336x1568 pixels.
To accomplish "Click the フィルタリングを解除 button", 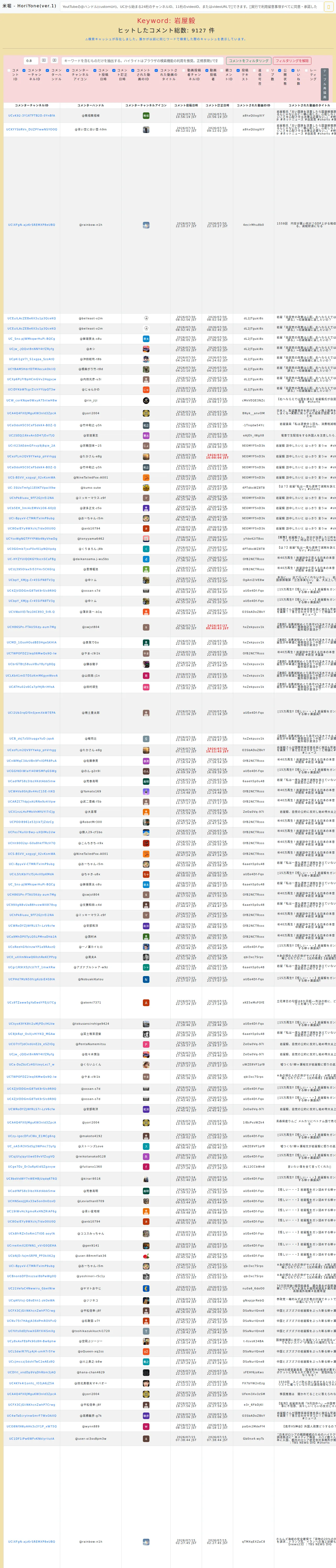I will pyautogui.click(x=292, y=61).
